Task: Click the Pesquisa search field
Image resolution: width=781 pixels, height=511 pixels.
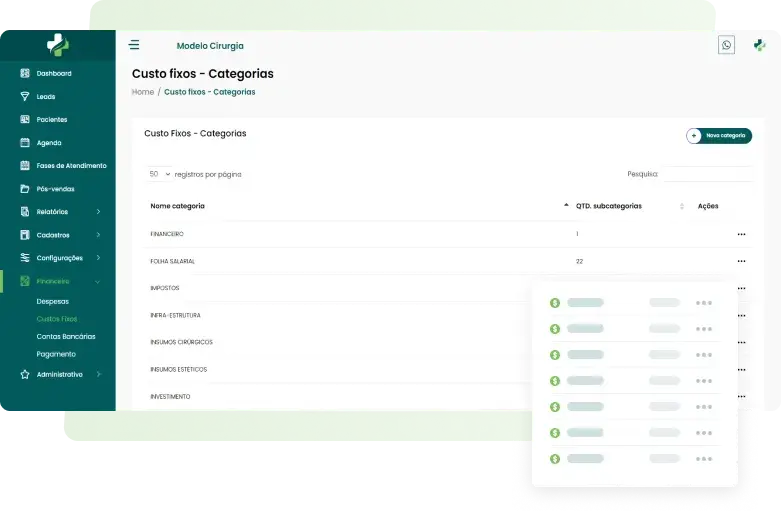Action: 707,174
